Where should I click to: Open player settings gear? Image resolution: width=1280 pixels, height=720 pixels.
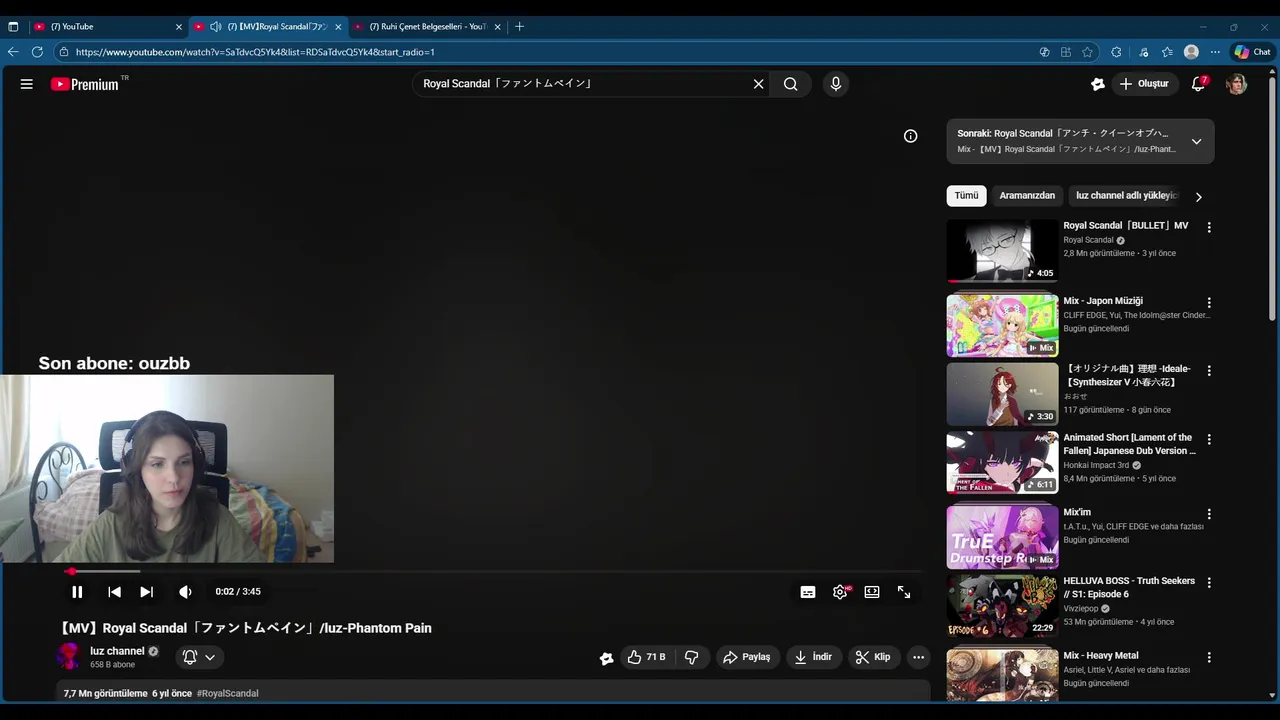(840, 592)
